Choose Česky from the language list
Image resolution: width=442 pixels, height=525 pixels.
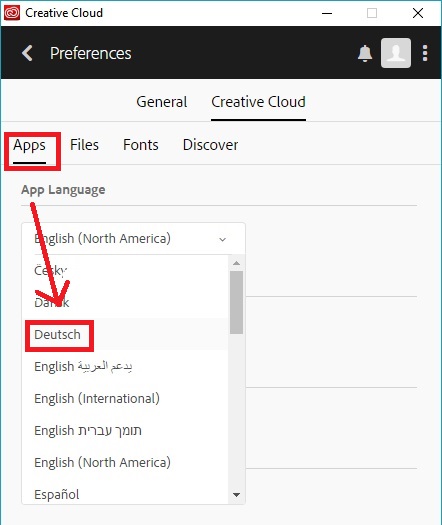tap(125, 271)
